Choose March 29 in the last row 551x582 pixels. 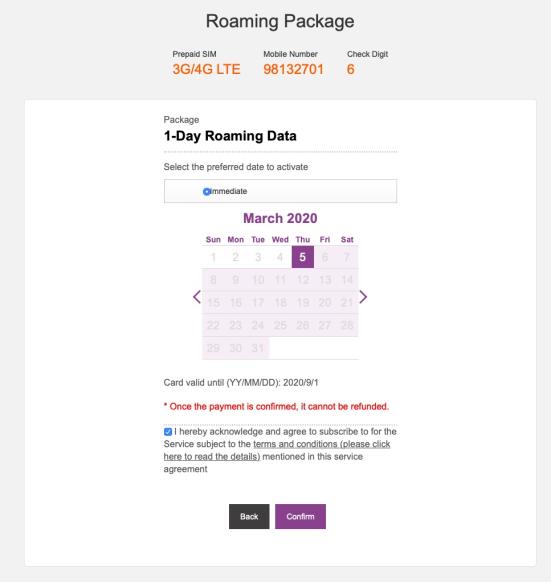pyautogui.click(x=213, y=348)
